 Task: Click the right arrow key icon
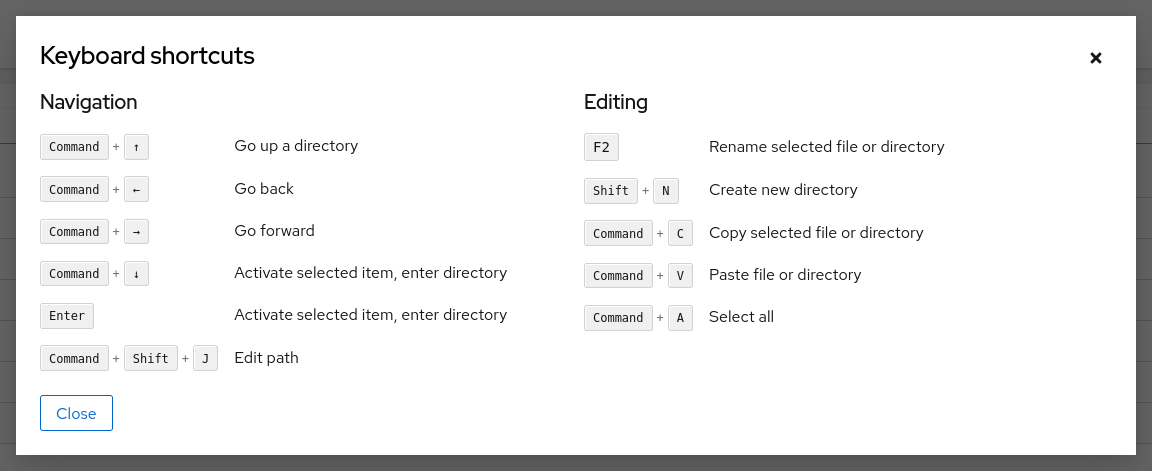[136, 231]
